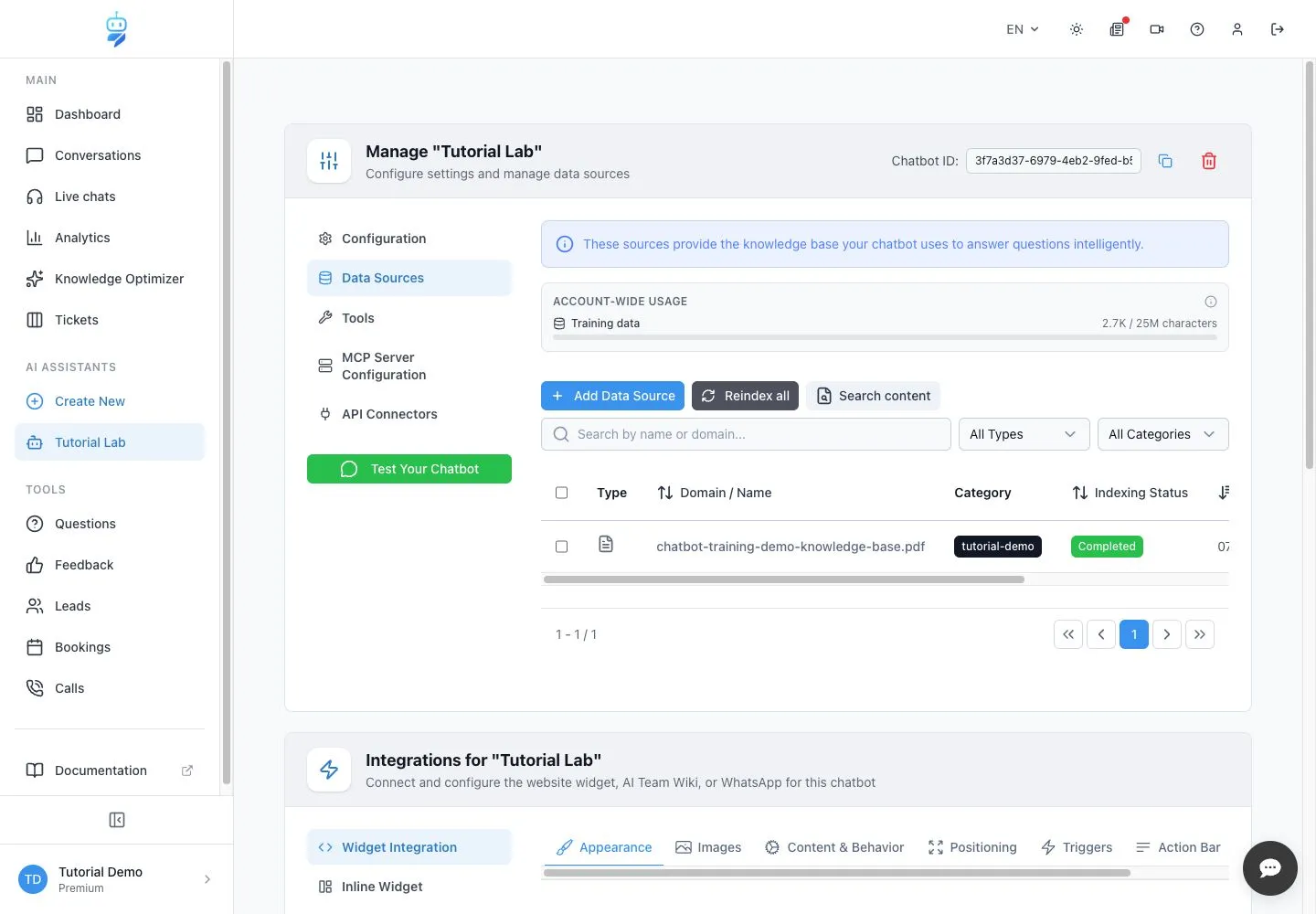1316x914 pixels.
Task: Select Inline Widget option
Action: click(x=409, y=887)
